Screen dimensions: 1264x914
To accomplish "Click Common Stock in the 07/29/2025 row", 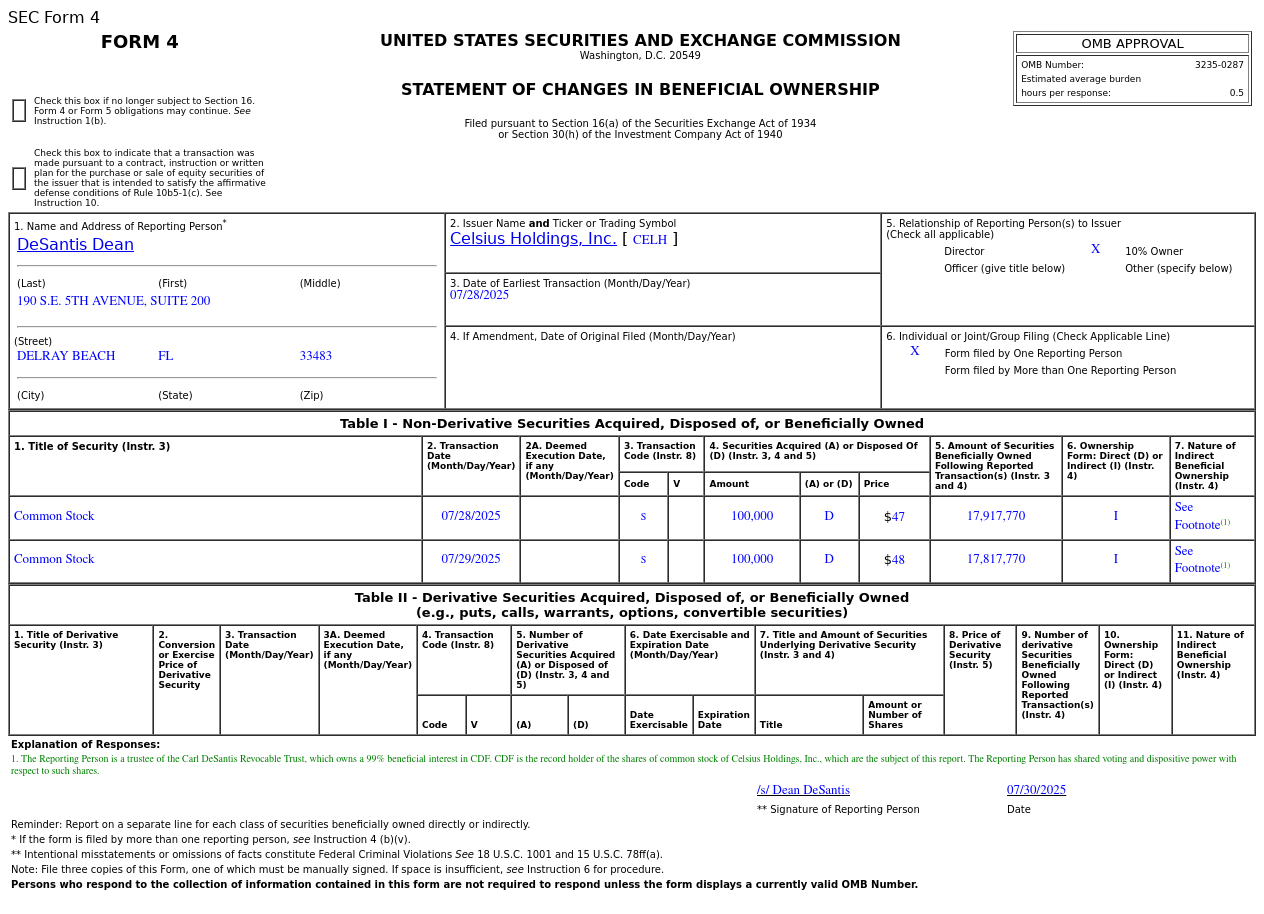I will click(x=54, y=559).
